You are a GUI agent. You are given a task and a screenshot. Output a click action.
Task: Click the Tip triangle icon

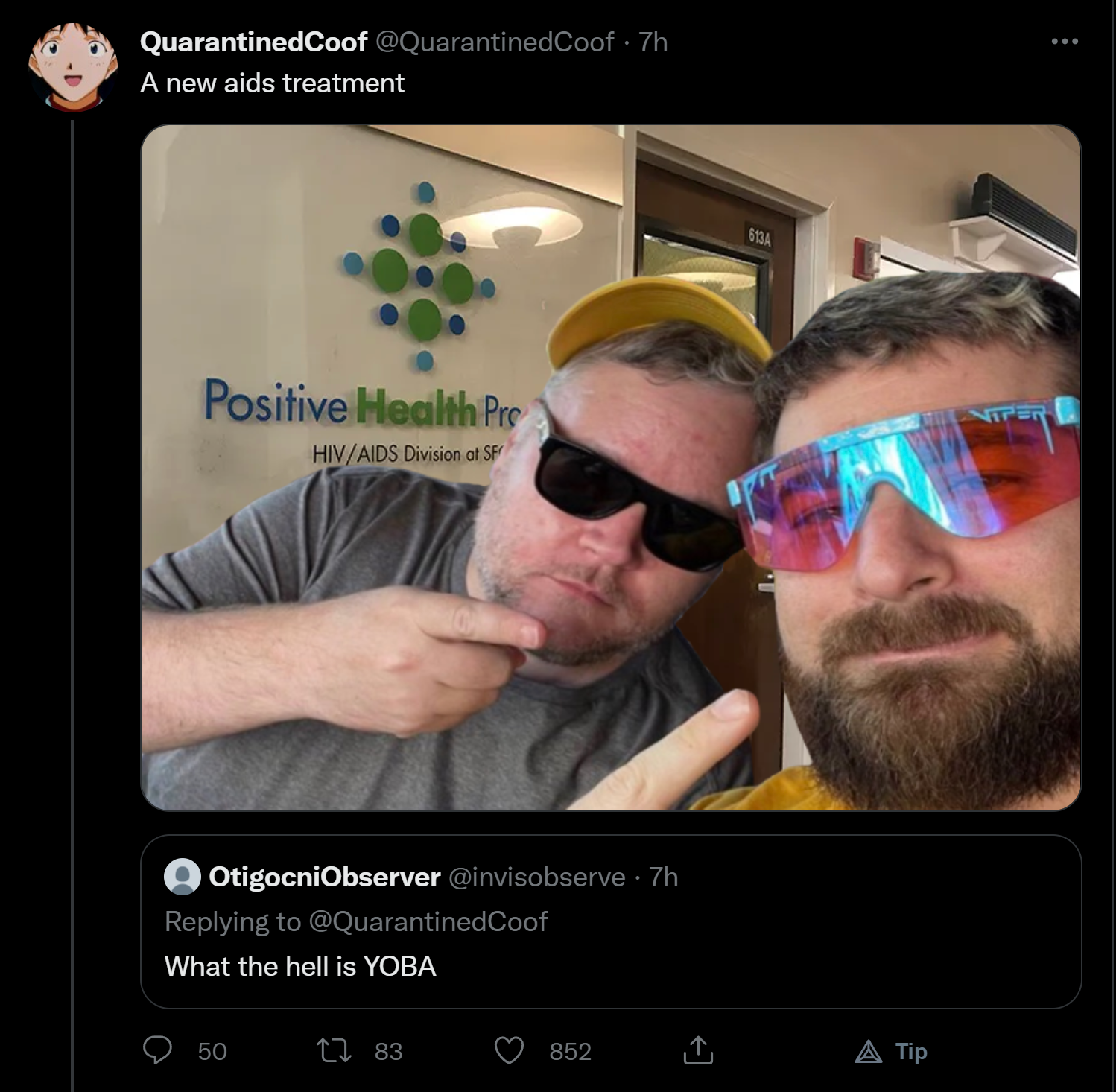pos(868,1052)
